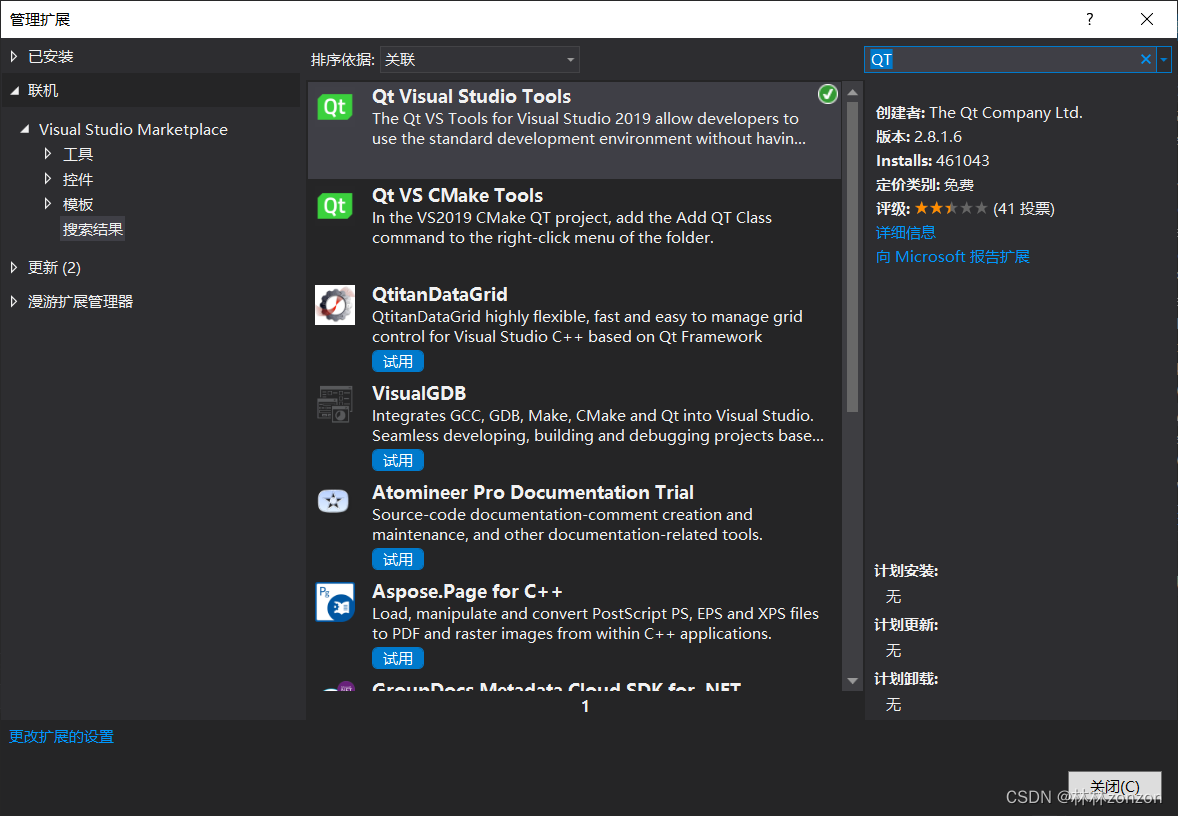Screen dimensions: 1178x816
Task: Collapse the 联机 section
Action: [14, 91]
